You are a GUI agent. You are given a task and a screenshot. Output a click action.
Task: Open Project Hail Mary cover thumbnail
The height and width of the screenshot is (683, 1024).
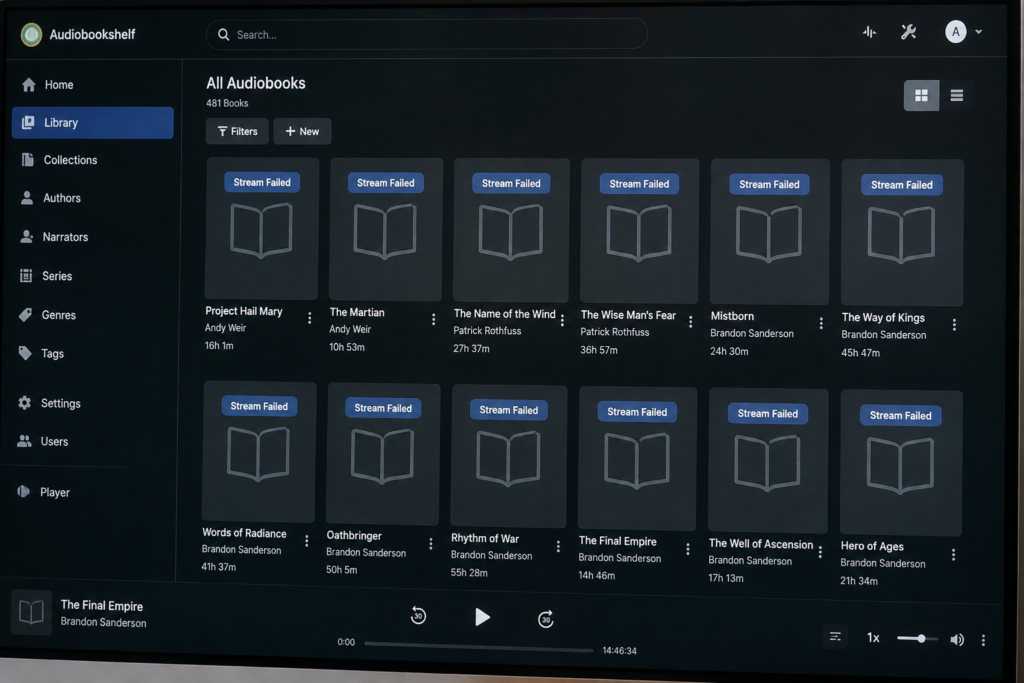point(261,229)
